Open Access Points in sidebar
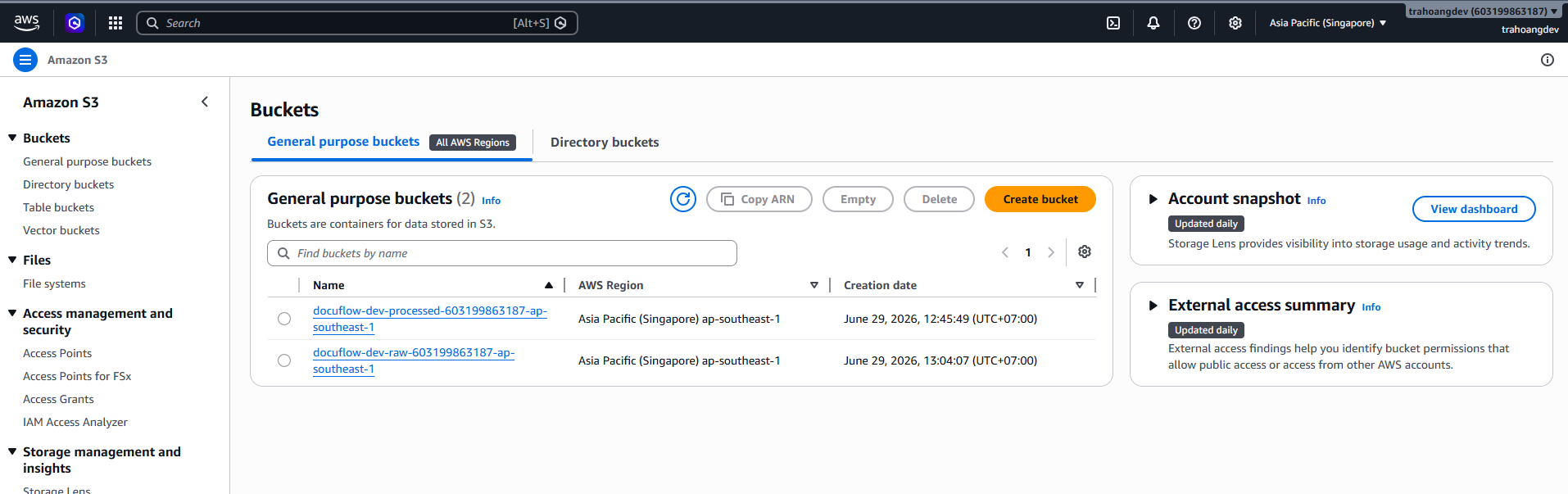Screen dimensions: 1568x494 tap(57, 353)
